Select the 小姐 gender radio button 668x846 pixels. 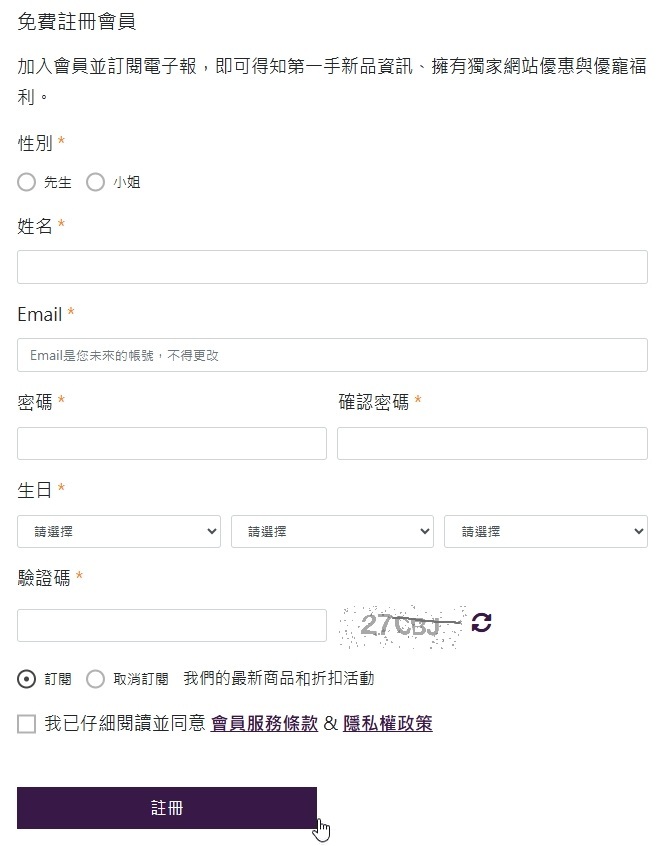[96, 182]
